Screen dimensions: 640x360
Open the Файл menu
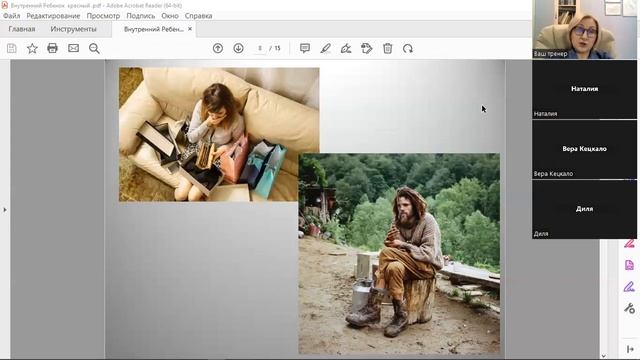[11, 16]
